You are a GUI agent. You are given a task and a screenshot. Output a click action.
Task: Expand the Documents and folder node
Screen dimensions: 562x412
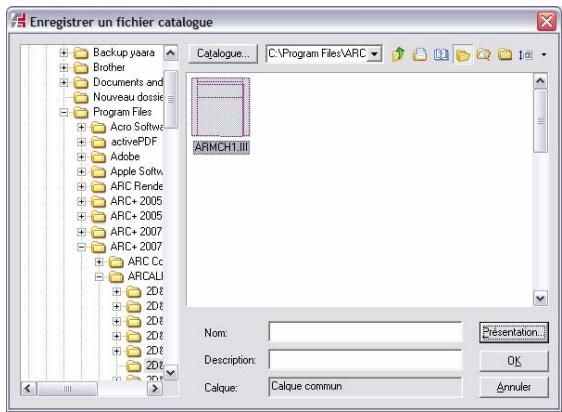[x=64, y=82]
